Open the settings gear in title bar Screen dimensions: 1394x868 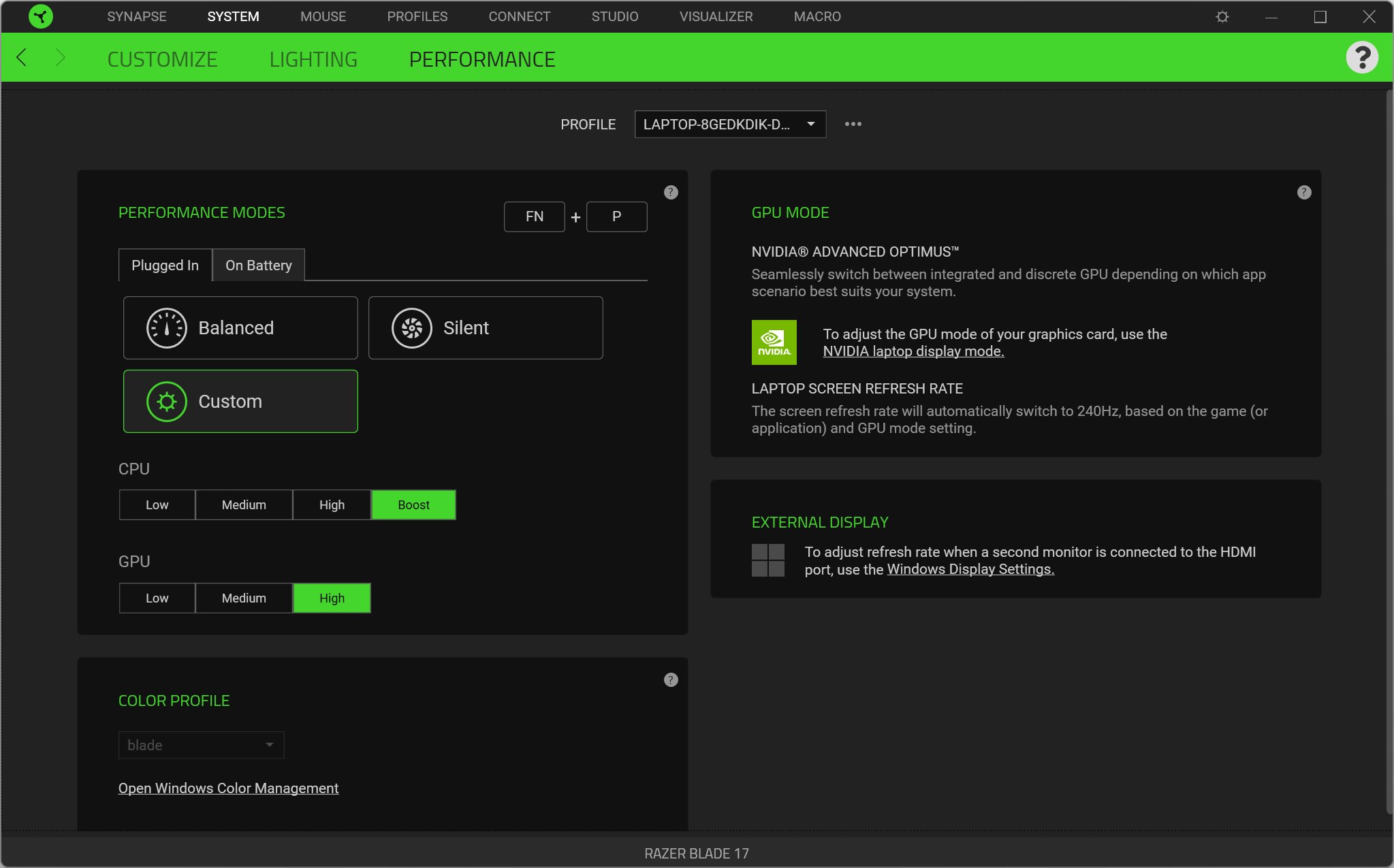tap(1222, 16)
